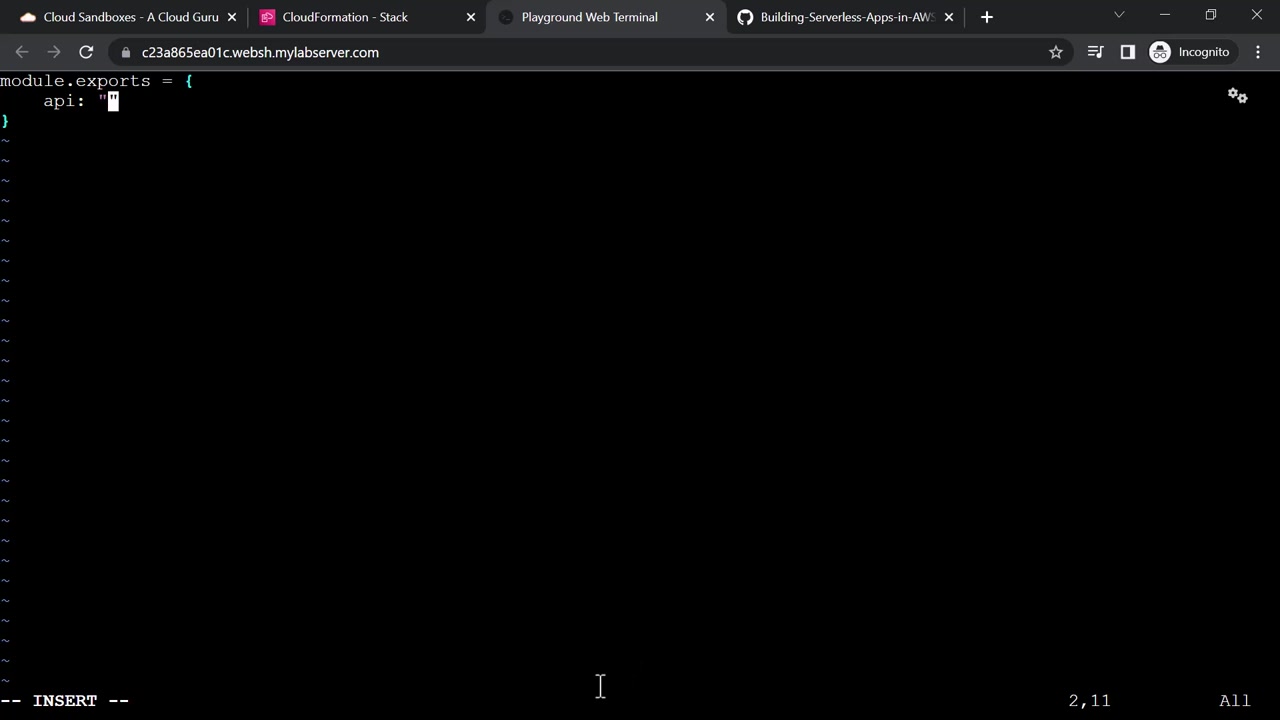Open the Chrome three-dot menu
The height and width of the screenshot is (720, 1280).
[1258, 52]
